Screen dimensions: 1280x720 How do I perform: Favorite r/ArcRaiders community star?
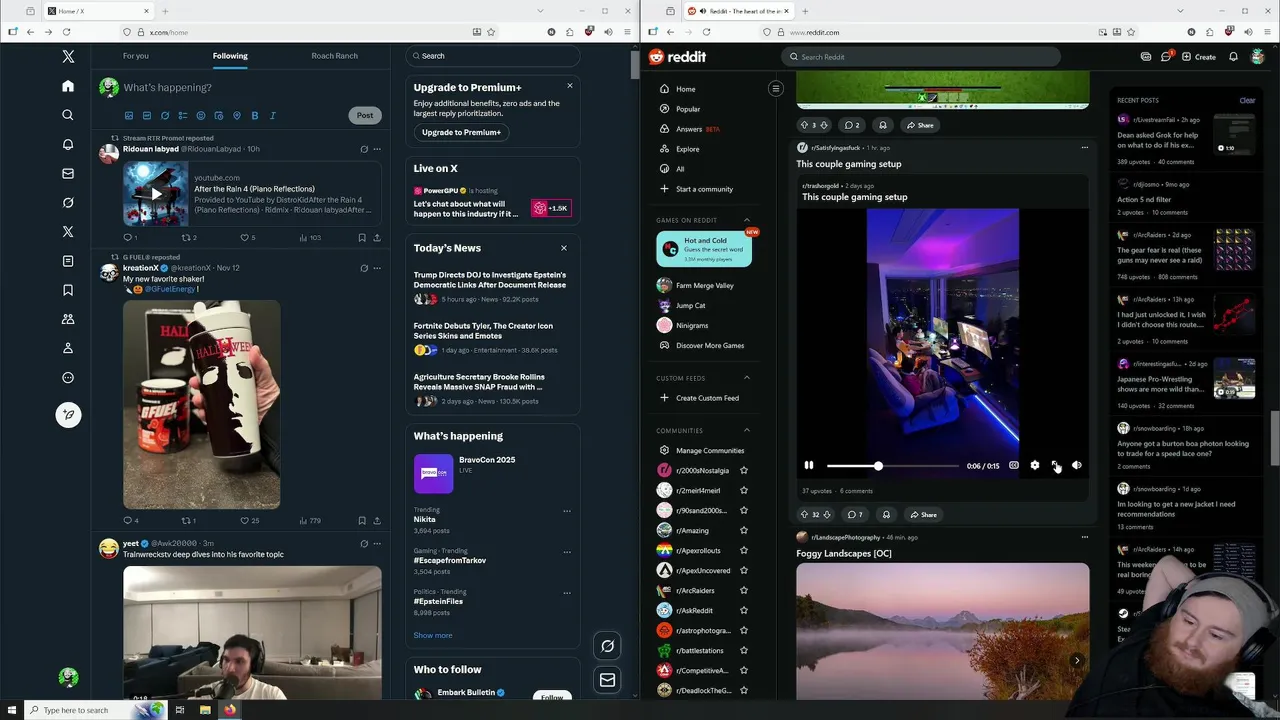pyautogui.click(x=743, y=590)
